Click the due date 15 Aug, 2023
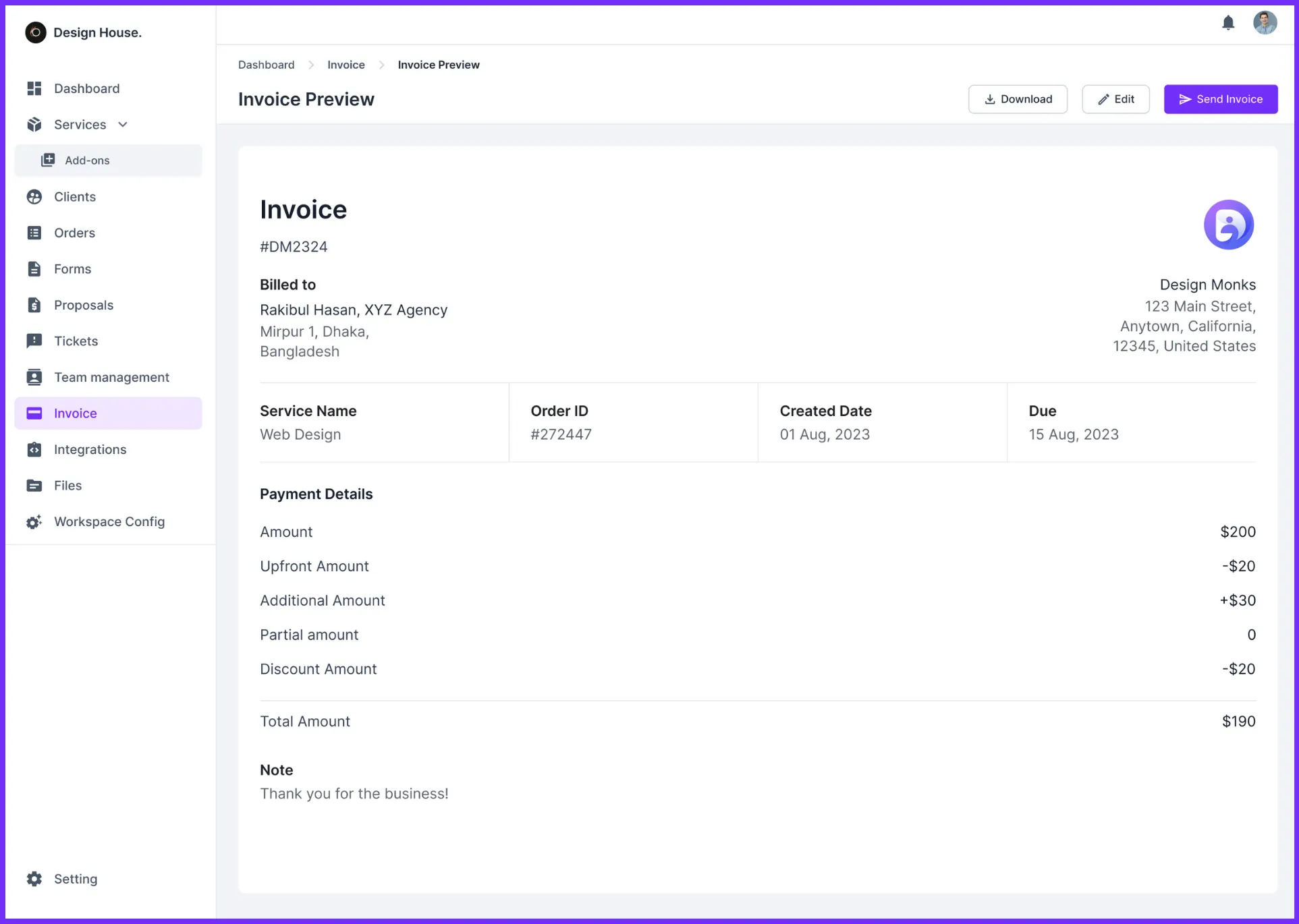The height and width of the screenshot is (924, 1299). (1074, 434)
